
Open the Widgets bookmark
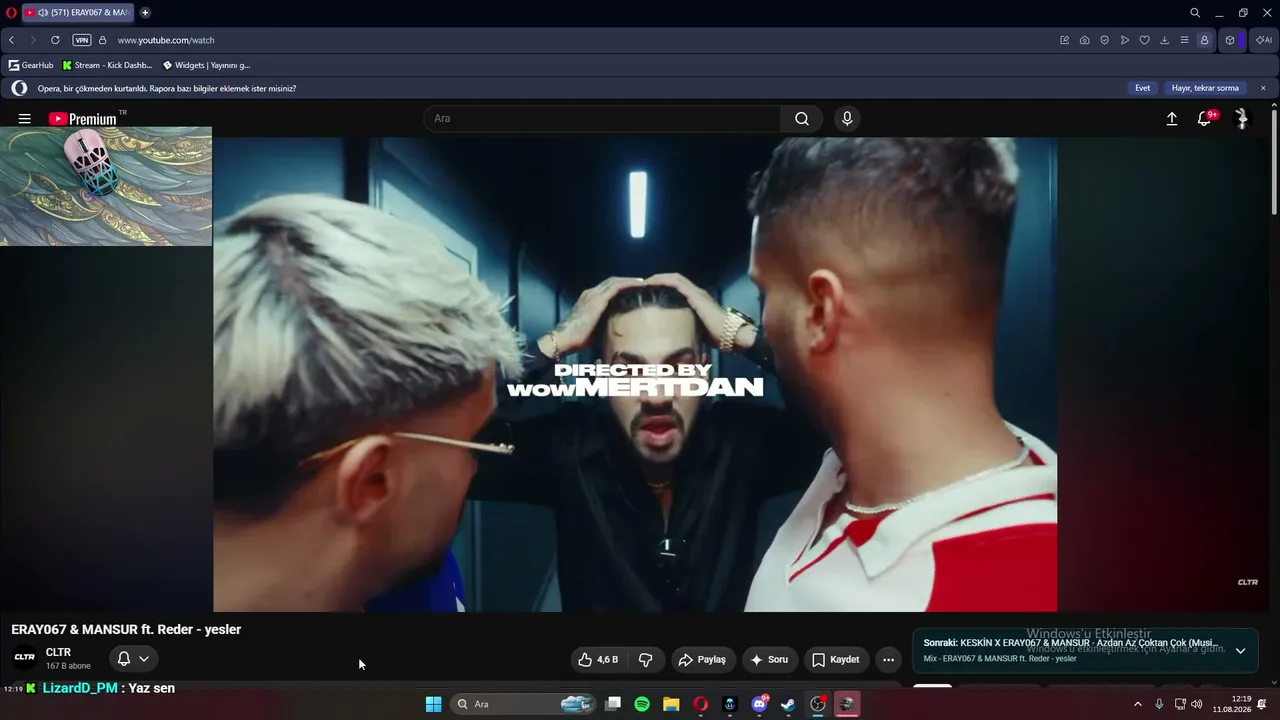pyautogui.click(x=207, y=65)
